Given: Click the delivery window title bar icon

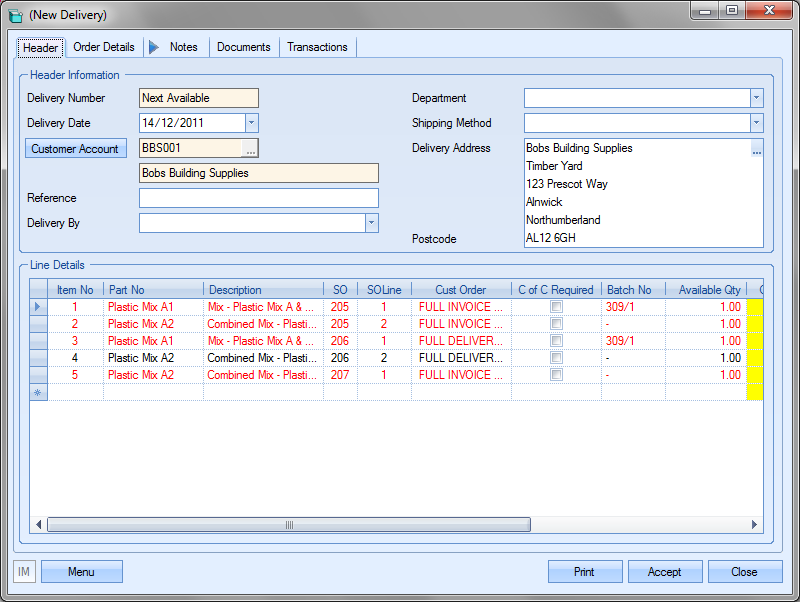Looking at the screenshot, I should 15,15.
